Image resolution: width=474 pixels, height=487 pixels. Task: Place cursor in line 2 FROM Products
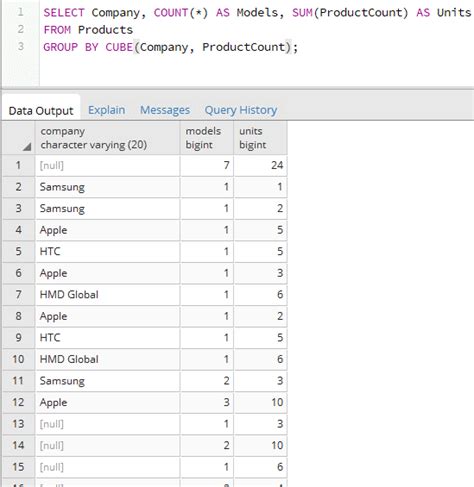click(88, 30)
